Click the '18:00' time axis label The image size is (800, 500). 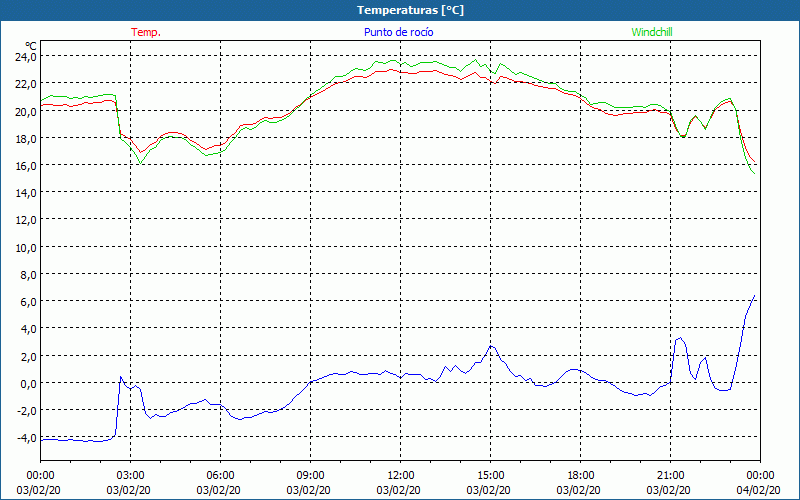pos(581,476)
